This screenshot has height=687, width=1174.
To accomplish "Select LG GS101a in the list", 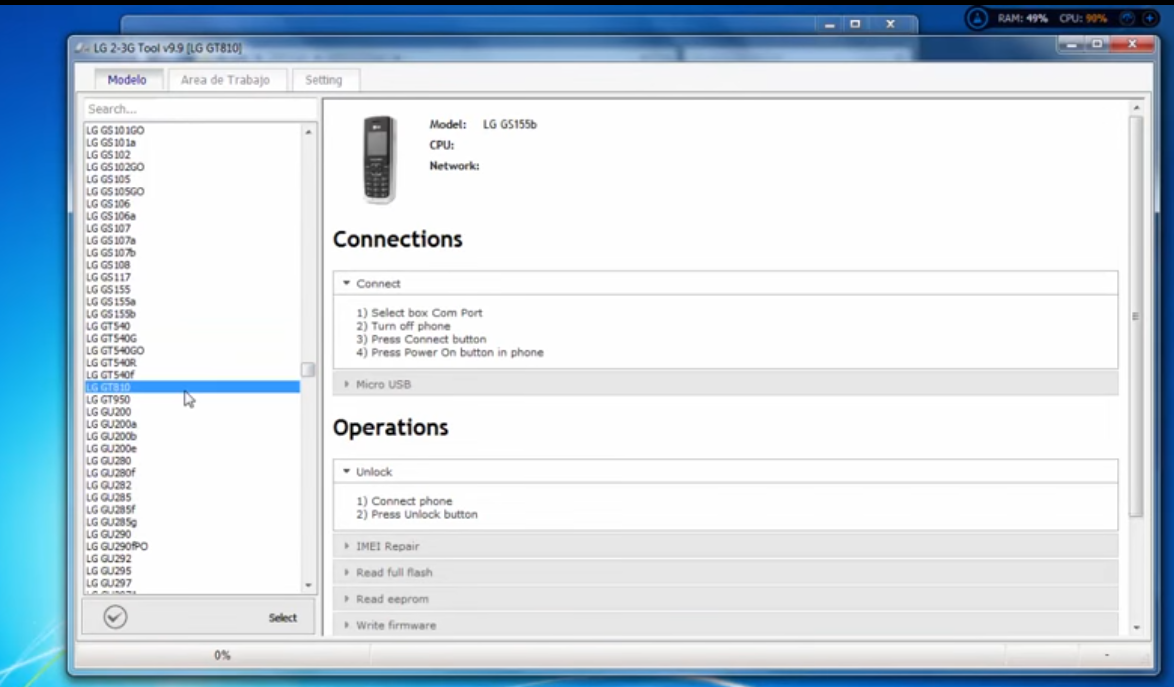I will tap(192, 142).
